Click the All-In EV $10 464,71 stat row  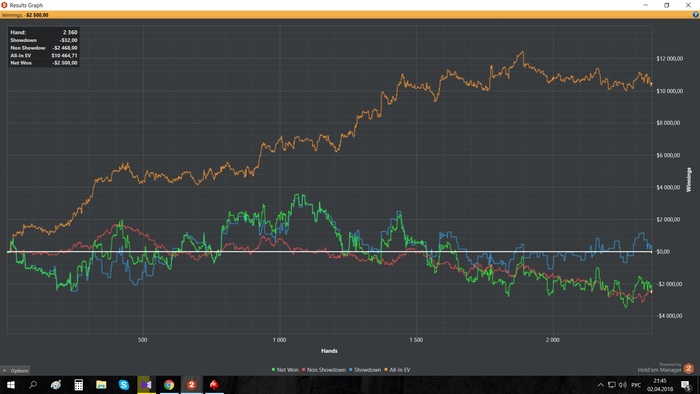[44, 55]
